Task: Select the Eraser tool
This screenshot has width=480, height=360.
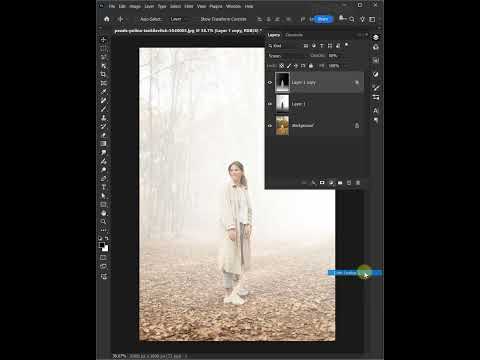Action: coord(103,135)
